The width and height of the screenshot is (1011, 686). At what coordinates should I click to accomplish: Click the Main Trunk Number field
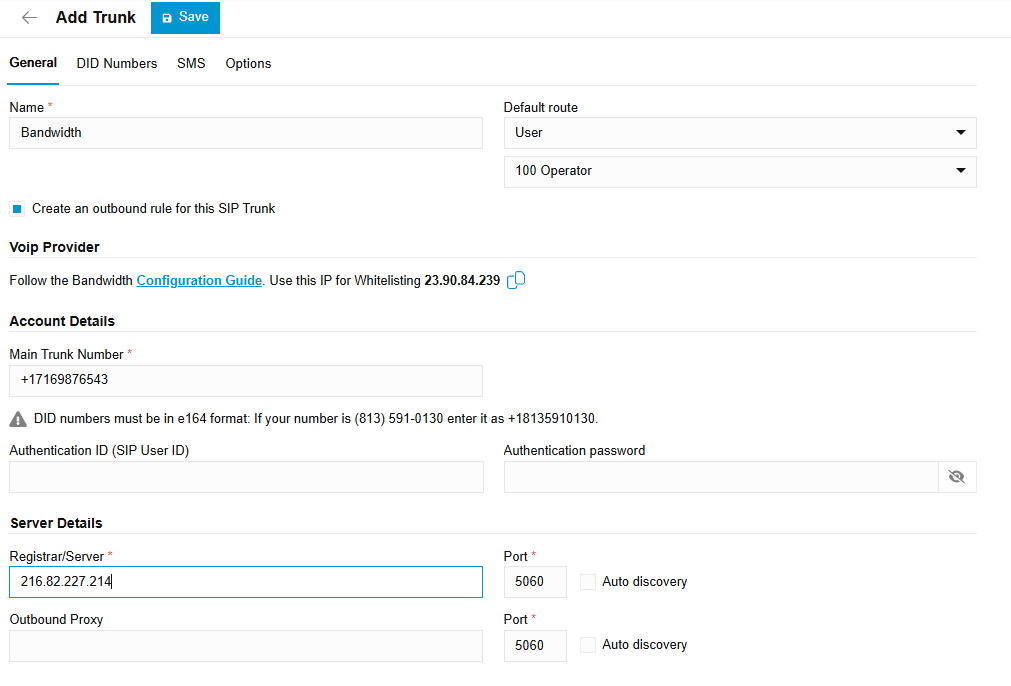(246, 380)
